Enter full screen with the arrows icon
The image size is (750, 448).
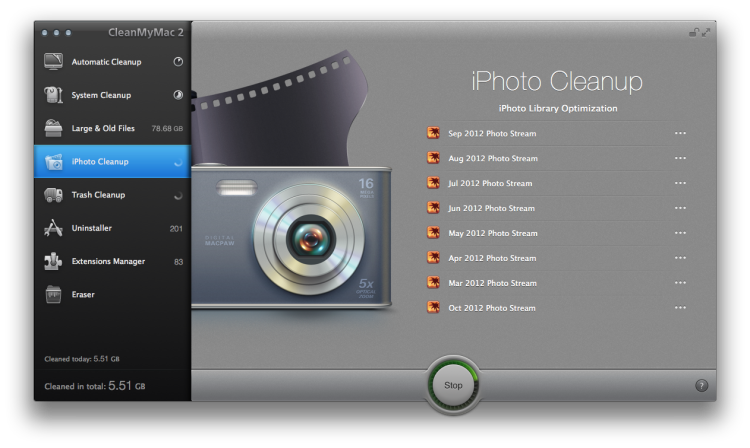point(706,33)
